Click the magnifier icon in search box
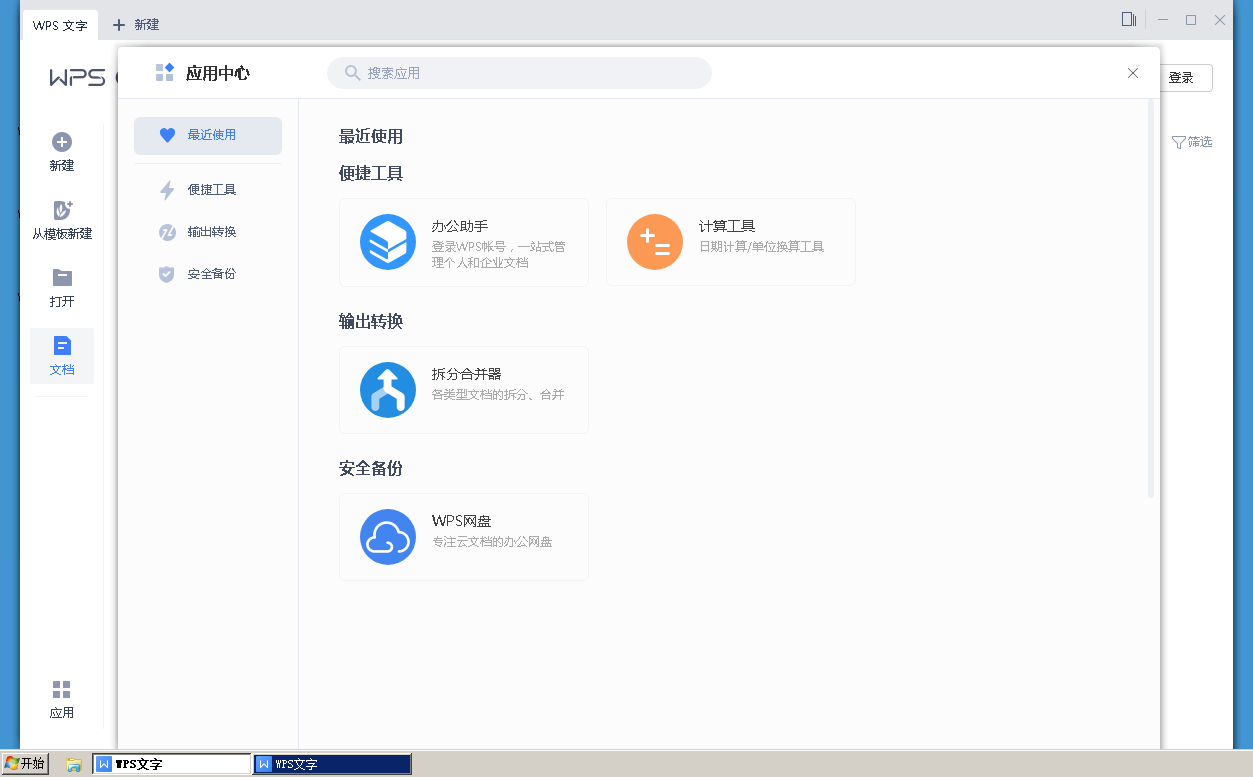This screenshot has height=777, width=1253. tap(352, 73)
